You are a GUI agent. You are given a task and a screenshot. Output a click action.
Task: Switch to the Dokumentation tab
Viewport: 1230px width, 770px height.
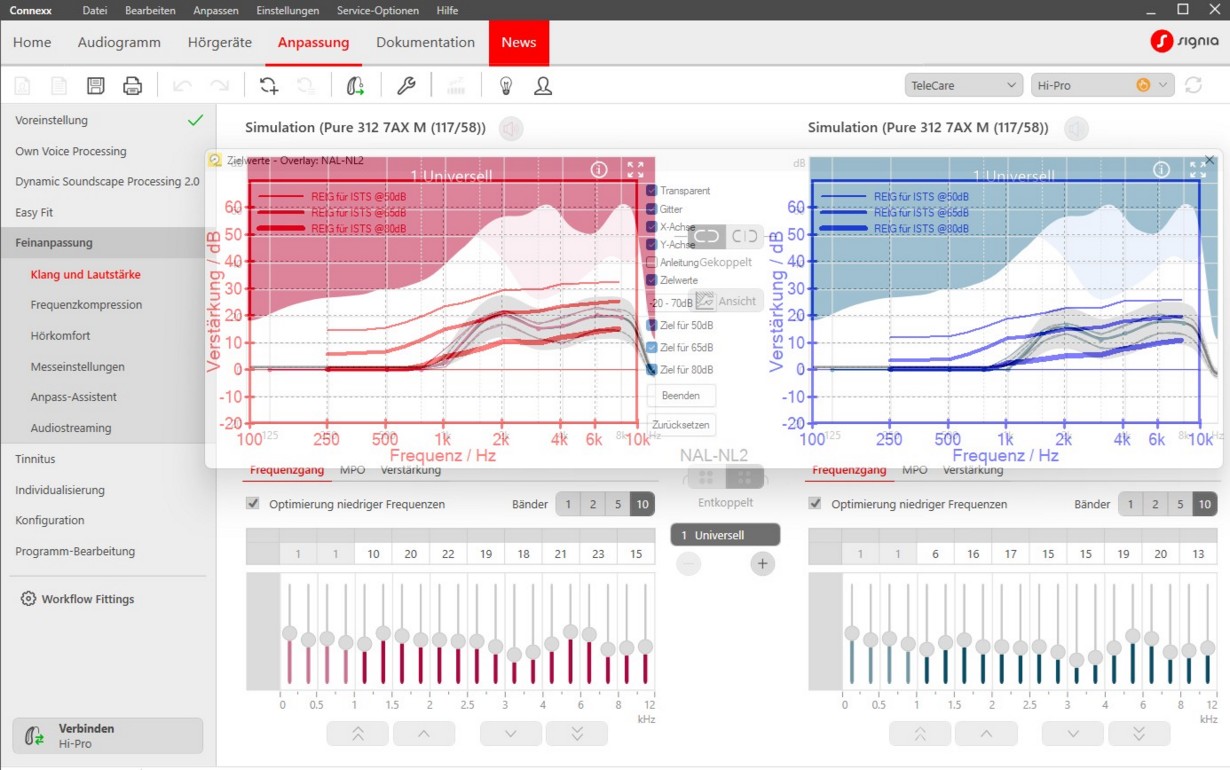(x=425, y=42)
